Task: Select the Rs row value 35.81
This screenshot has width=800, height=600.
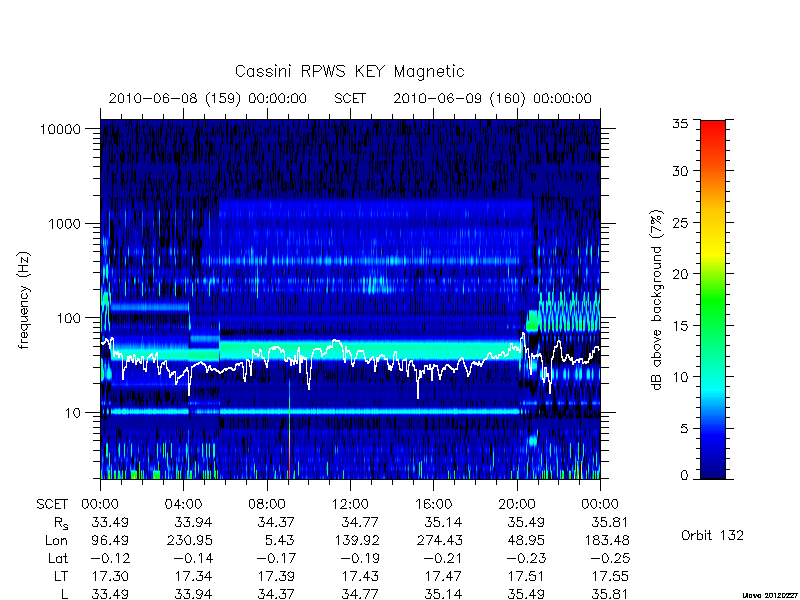Action: click(609, 522)
